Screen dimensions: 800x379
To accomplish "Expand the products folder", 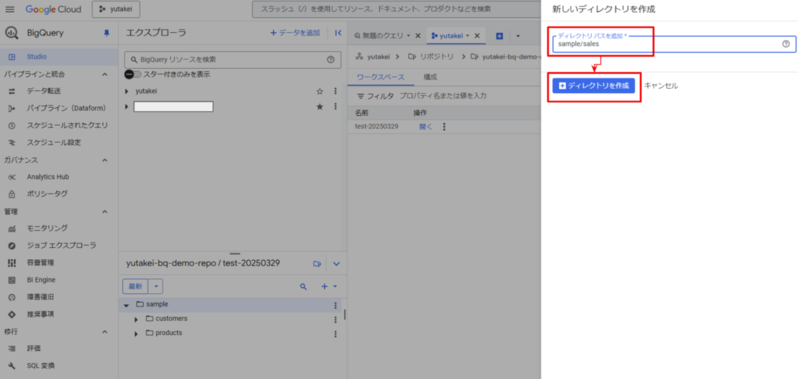I will pyautogui.click(x=136, y=334).
